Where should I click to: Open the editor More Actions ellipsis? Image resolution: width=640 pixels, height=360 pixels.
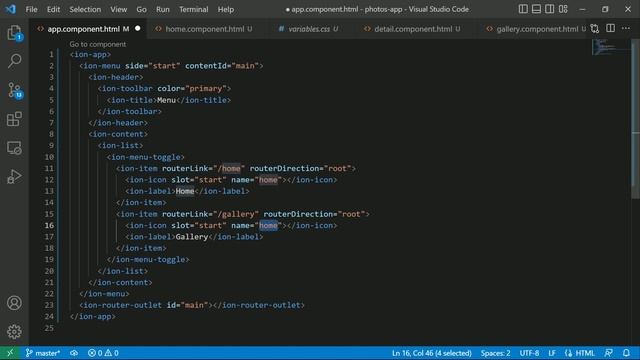click(626, 28)
